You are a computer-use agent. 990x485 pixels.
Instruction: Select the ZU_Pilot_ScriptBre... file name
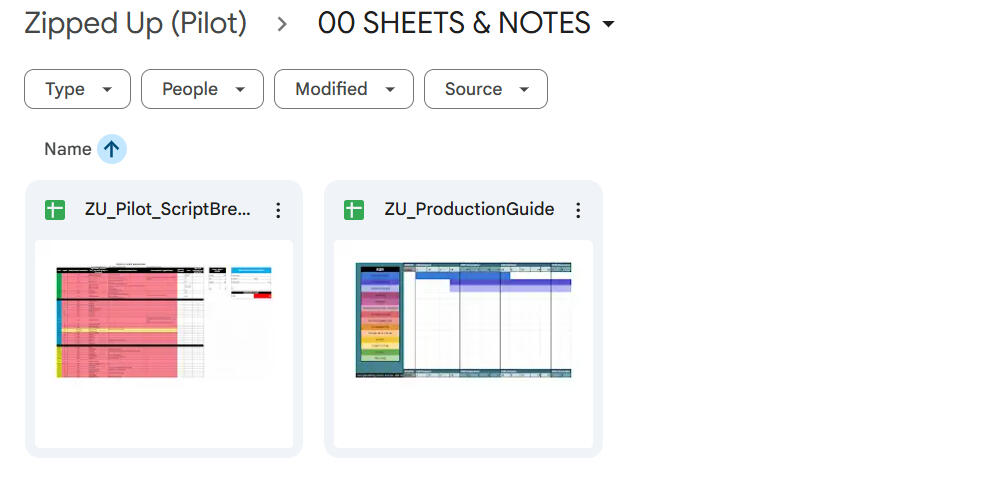coord(168,210)
